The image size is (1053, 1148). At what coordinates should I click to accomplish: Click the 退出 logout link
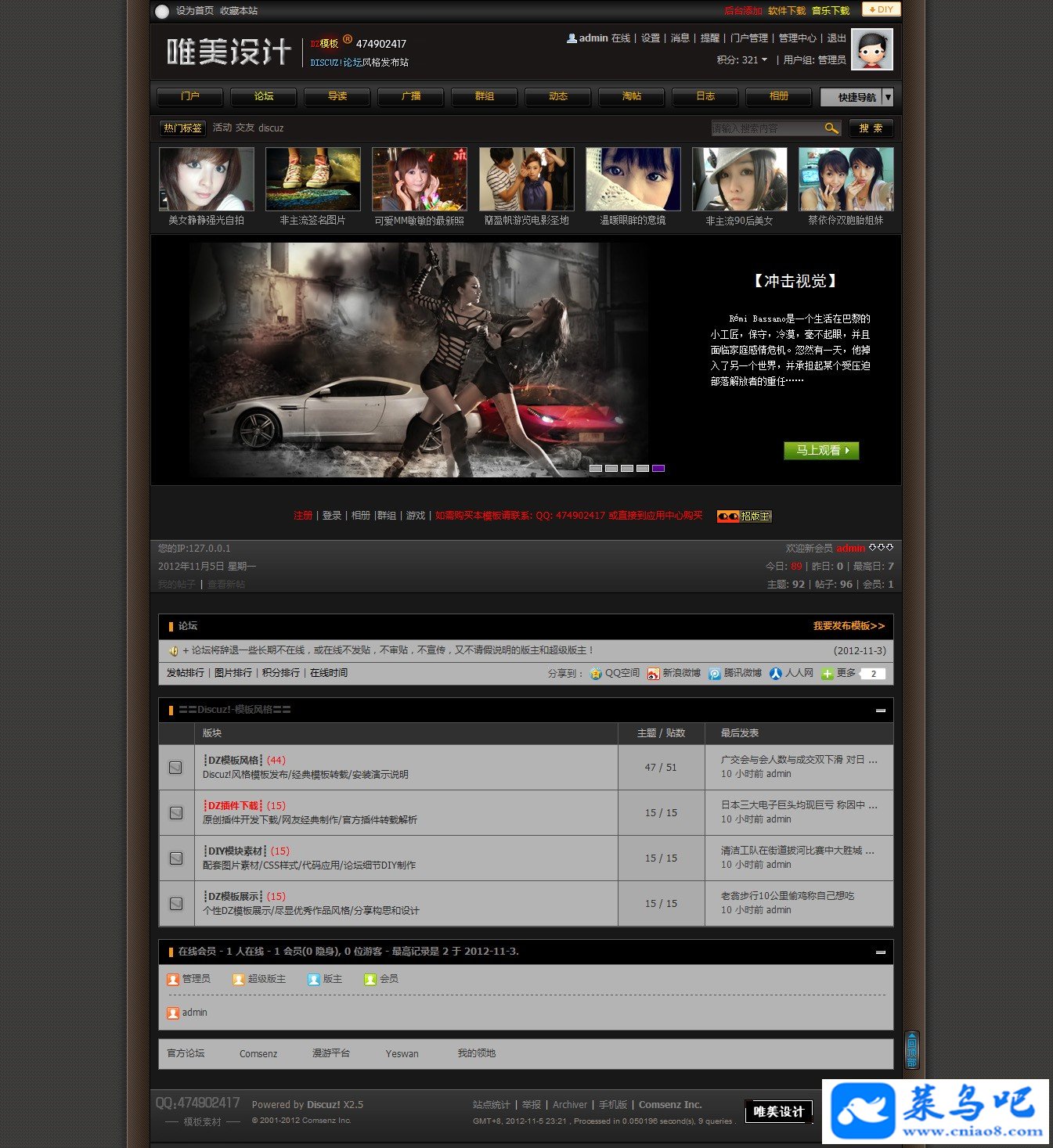[837, 38]
